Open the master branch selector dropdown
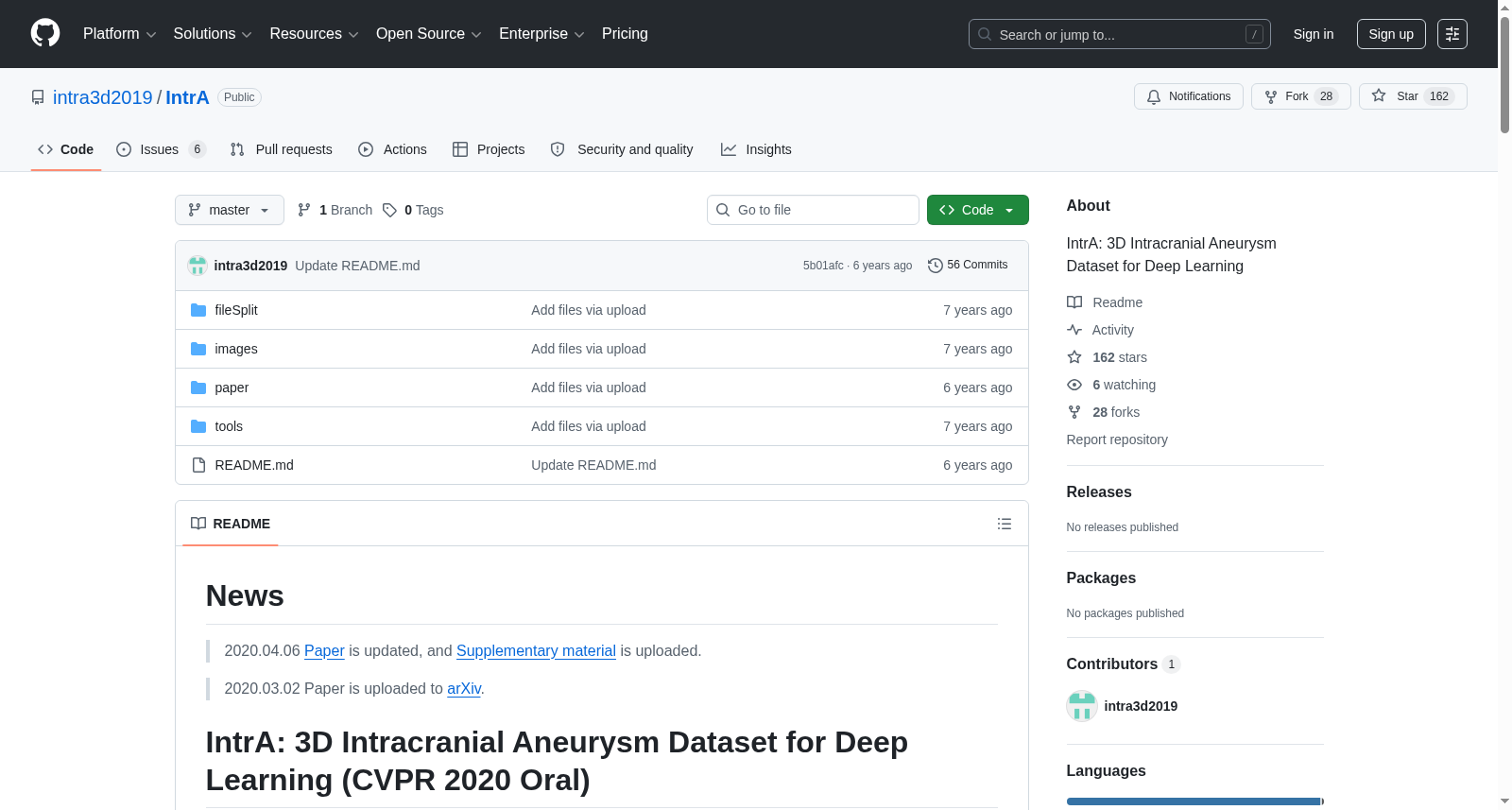The width and height of the screenshot is (1512, 810). tap(230, 210)
